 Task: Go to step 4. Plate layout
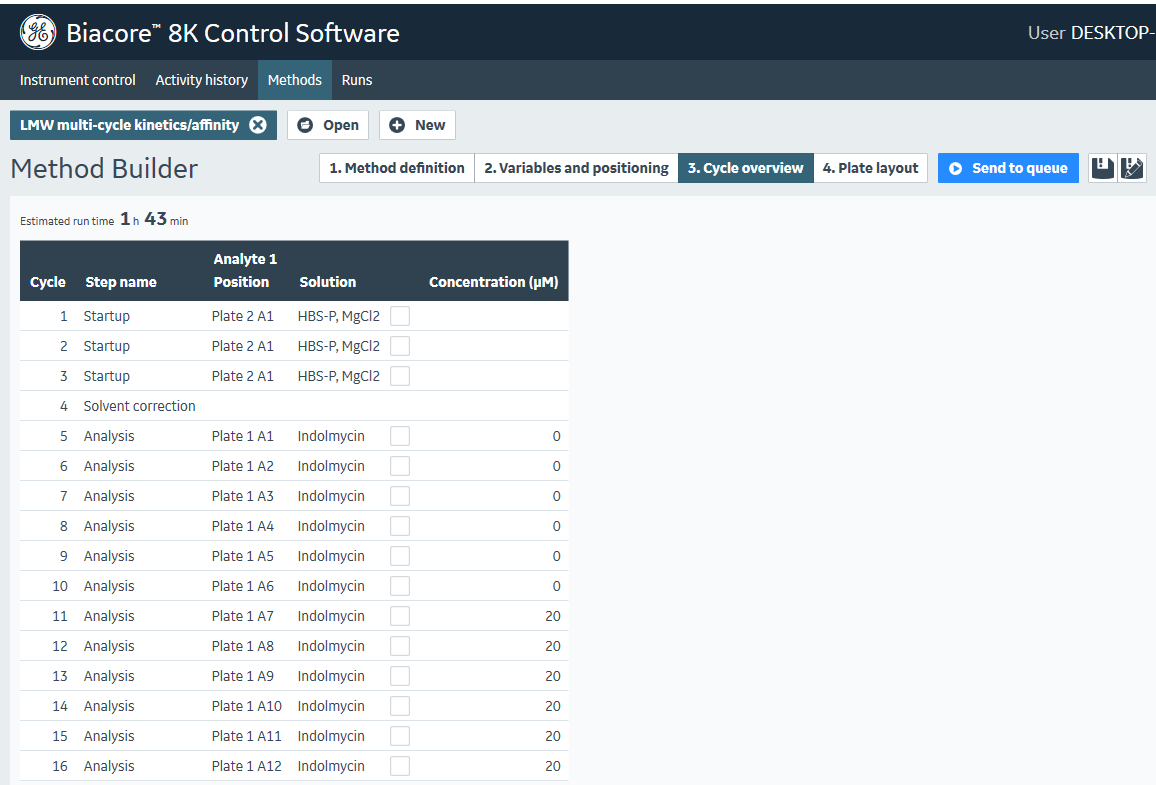coord(870,168)
